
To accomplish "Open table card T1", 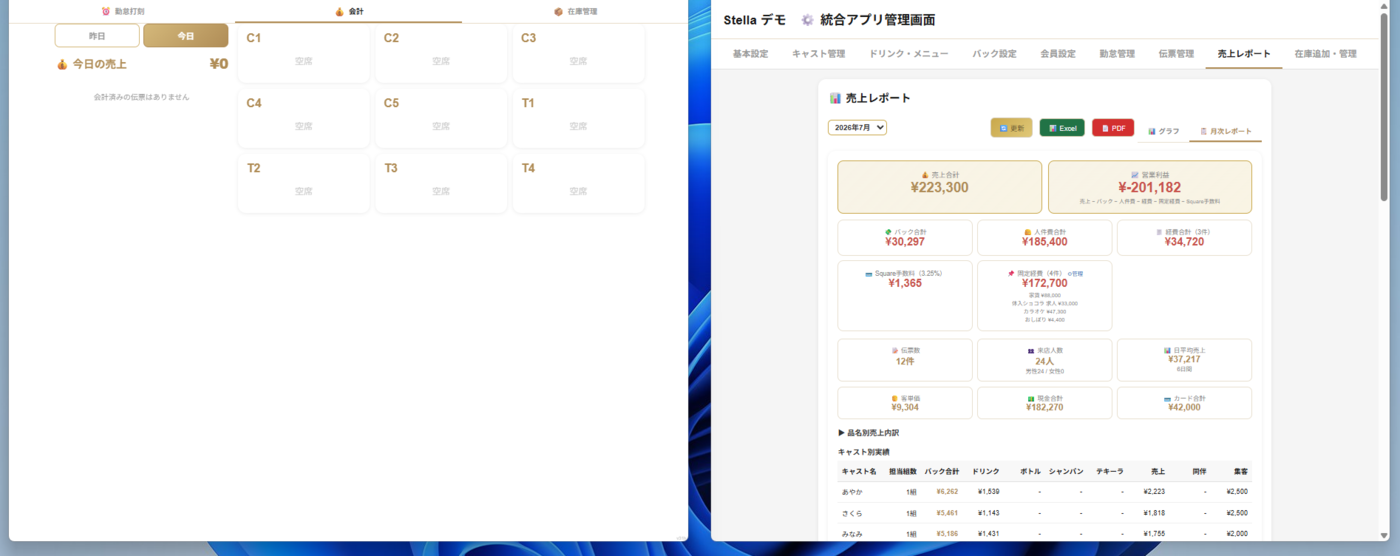I will pyautogui.click(x=578, y=118).
